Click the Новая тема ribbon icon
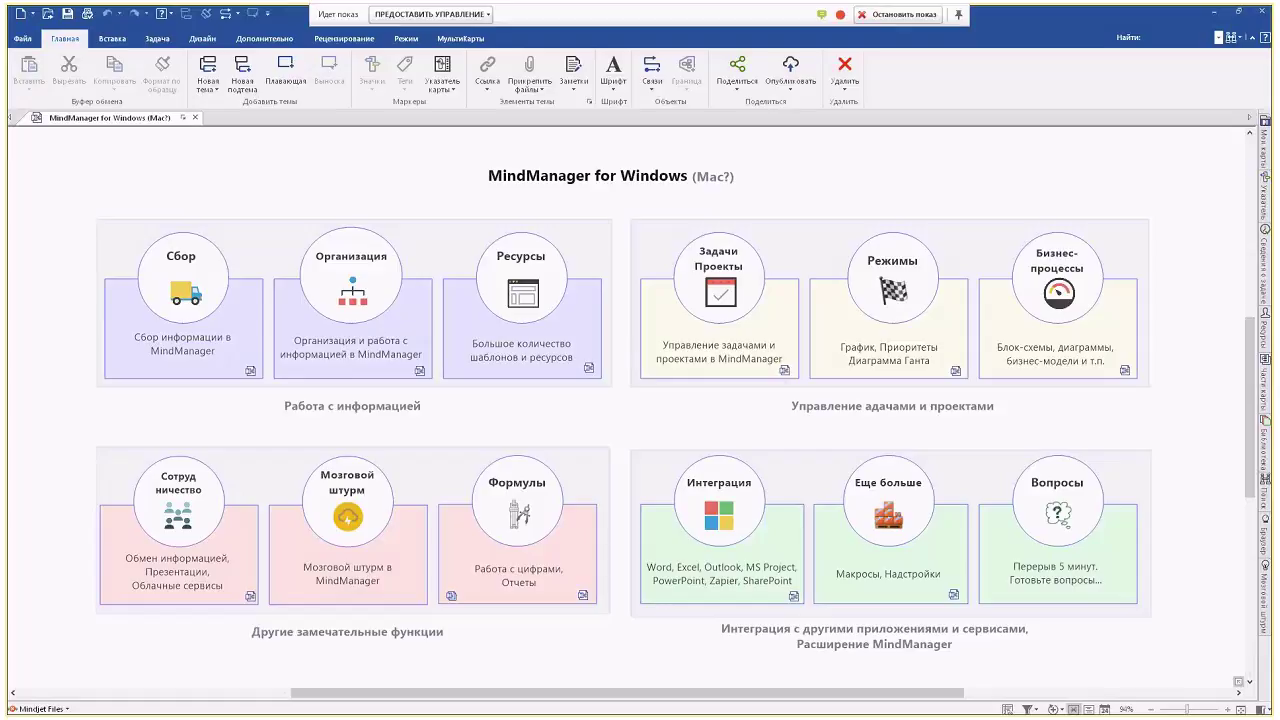This screenshot has height=720, width=1280. [x=208, y=64]
